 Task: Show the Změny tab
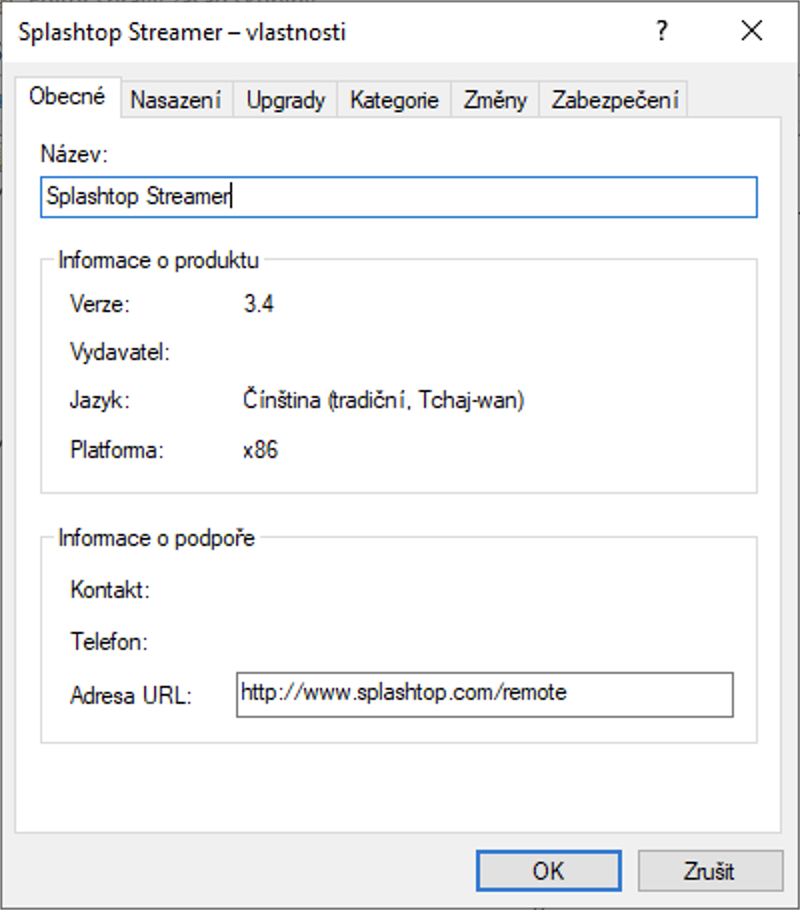(495, 100)
